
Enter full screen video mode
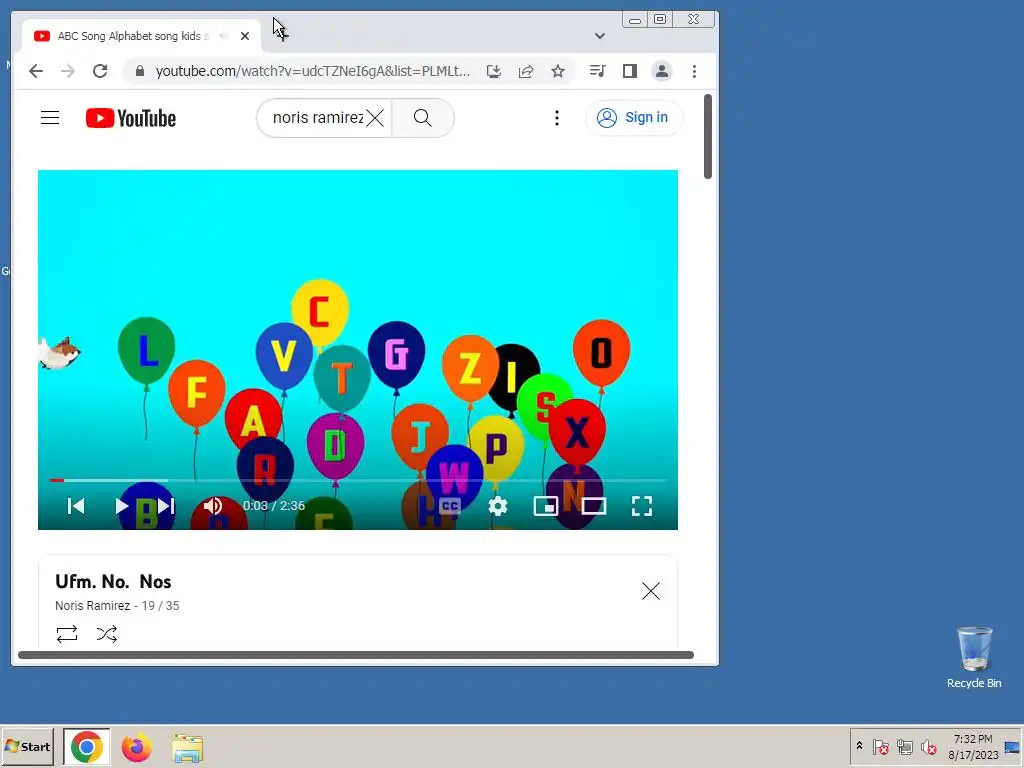(641, 506)
